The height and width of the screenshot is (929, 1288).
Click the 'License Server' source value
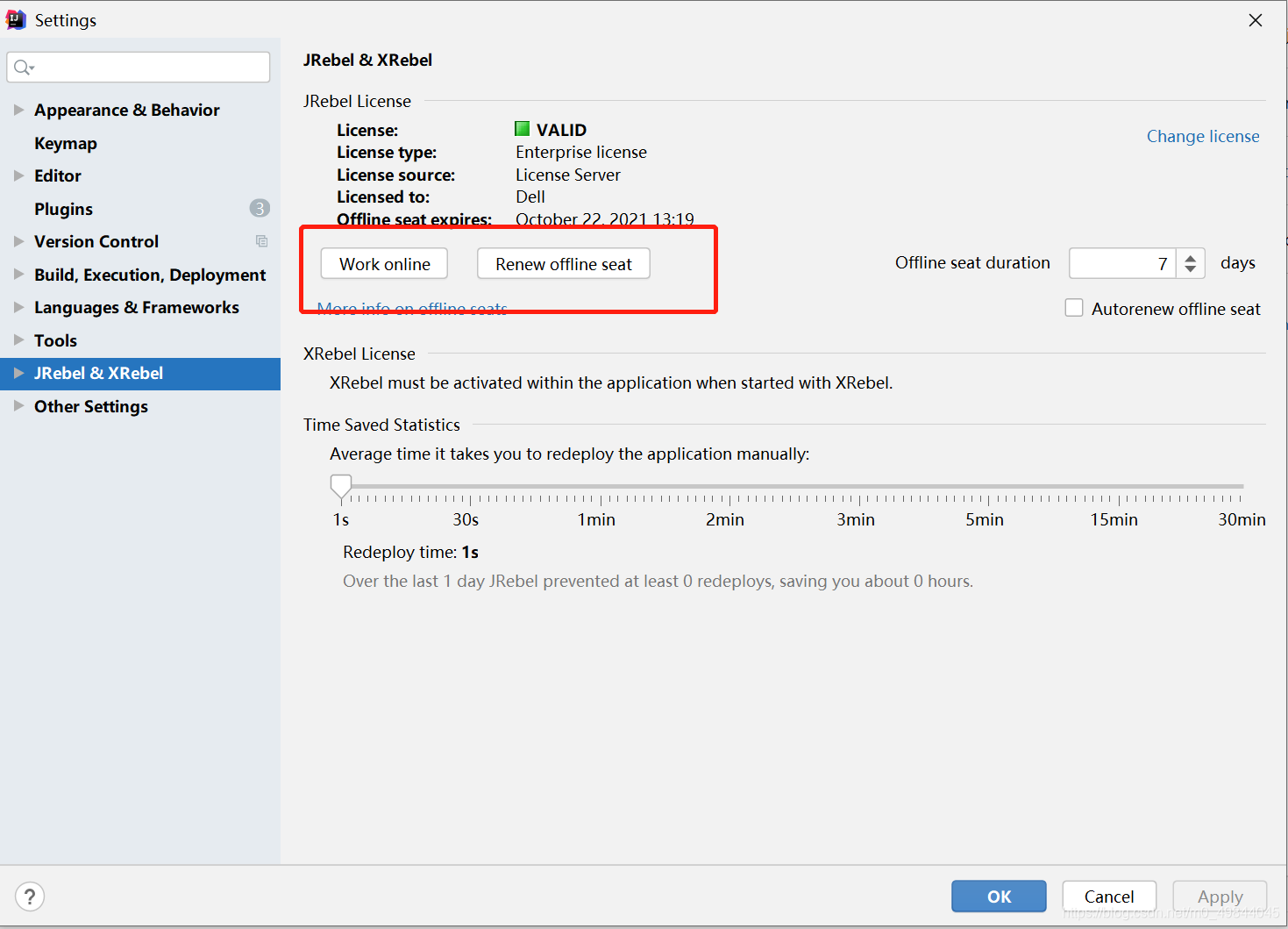coord(568,175)
